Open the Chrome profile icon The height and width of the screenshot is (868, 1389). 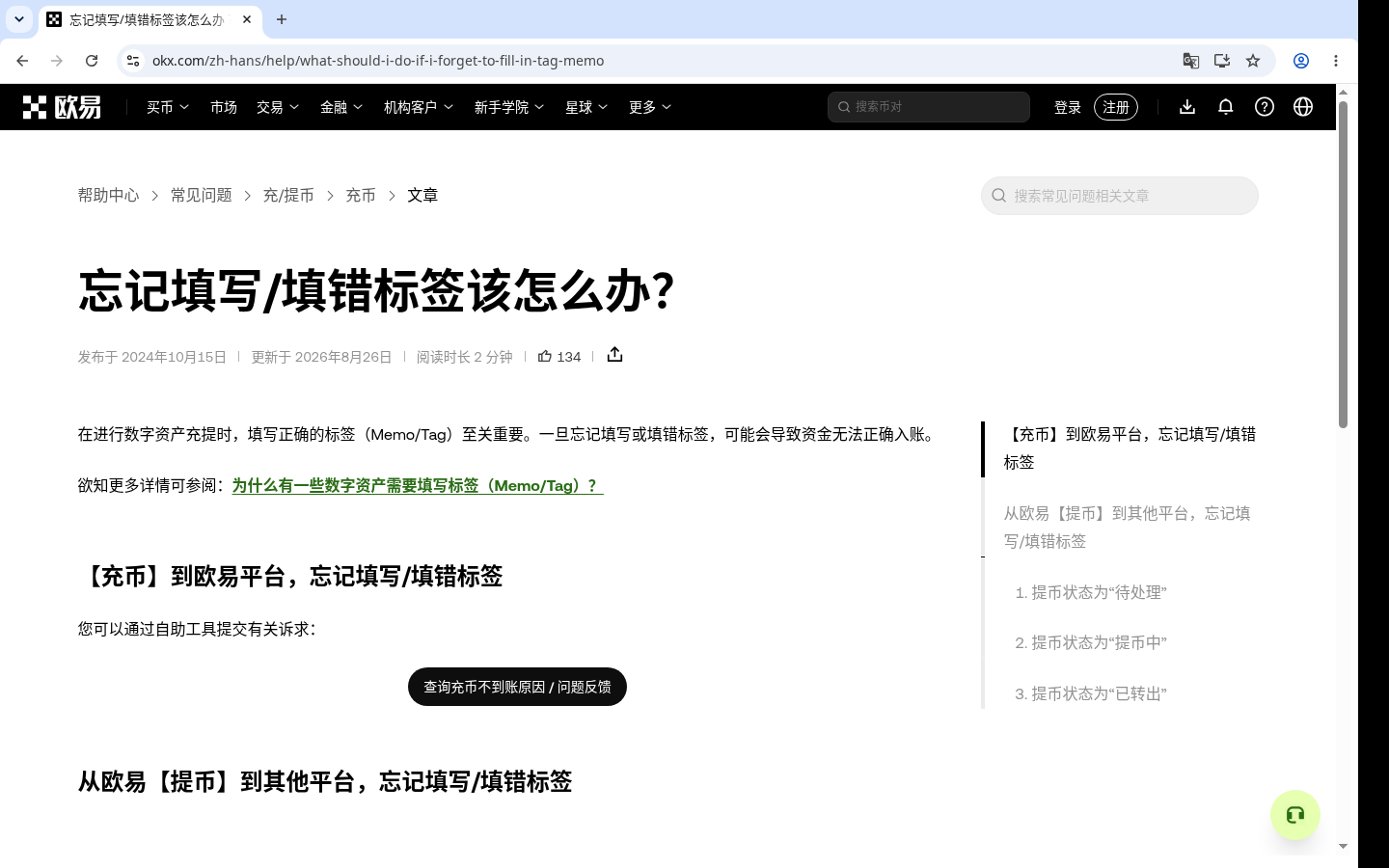[1301, 61]
